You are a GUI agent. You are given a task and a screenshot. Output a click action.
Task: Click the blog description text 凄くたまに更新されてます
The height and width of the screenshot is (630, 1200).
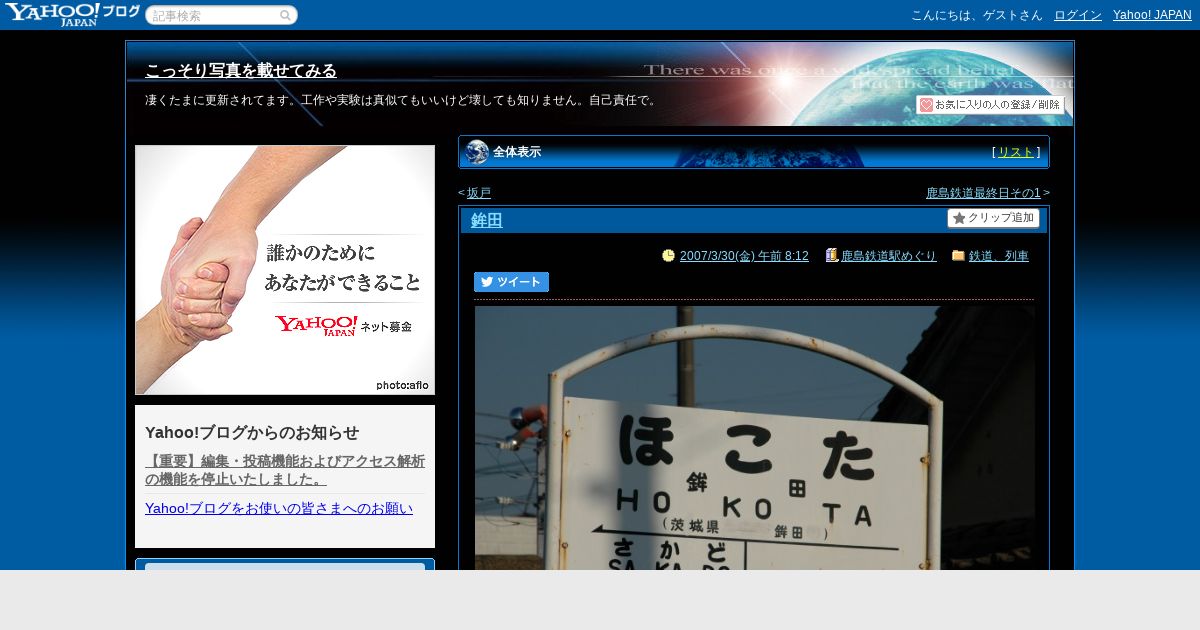point(402,100)
